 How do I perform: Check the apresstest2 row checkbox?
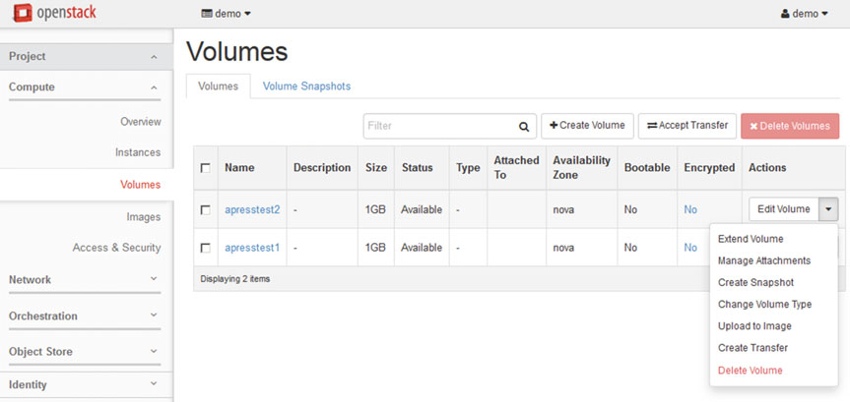click(205, 210)
